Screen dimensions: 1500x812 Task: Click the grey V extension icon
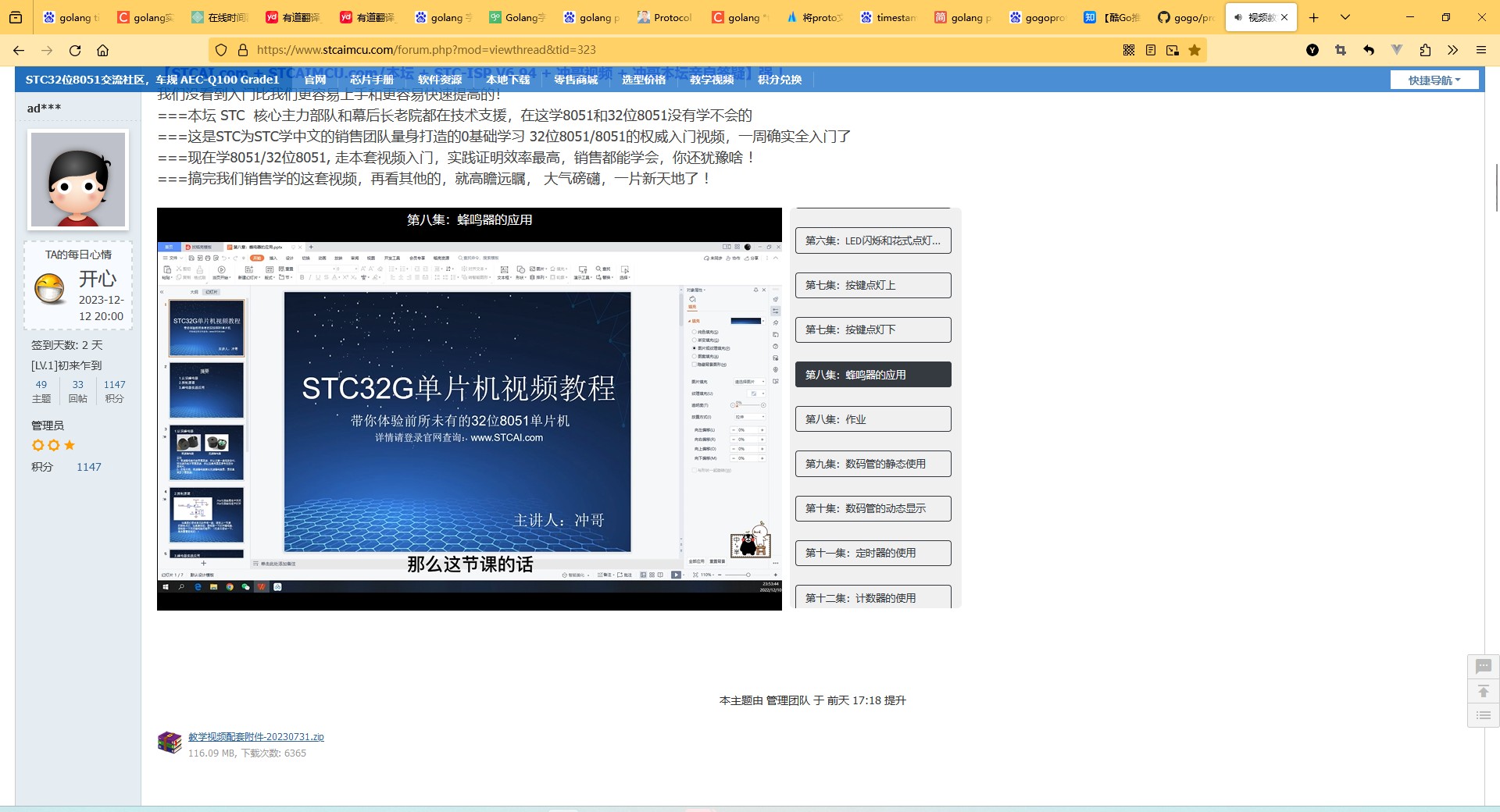(1397, 50)
